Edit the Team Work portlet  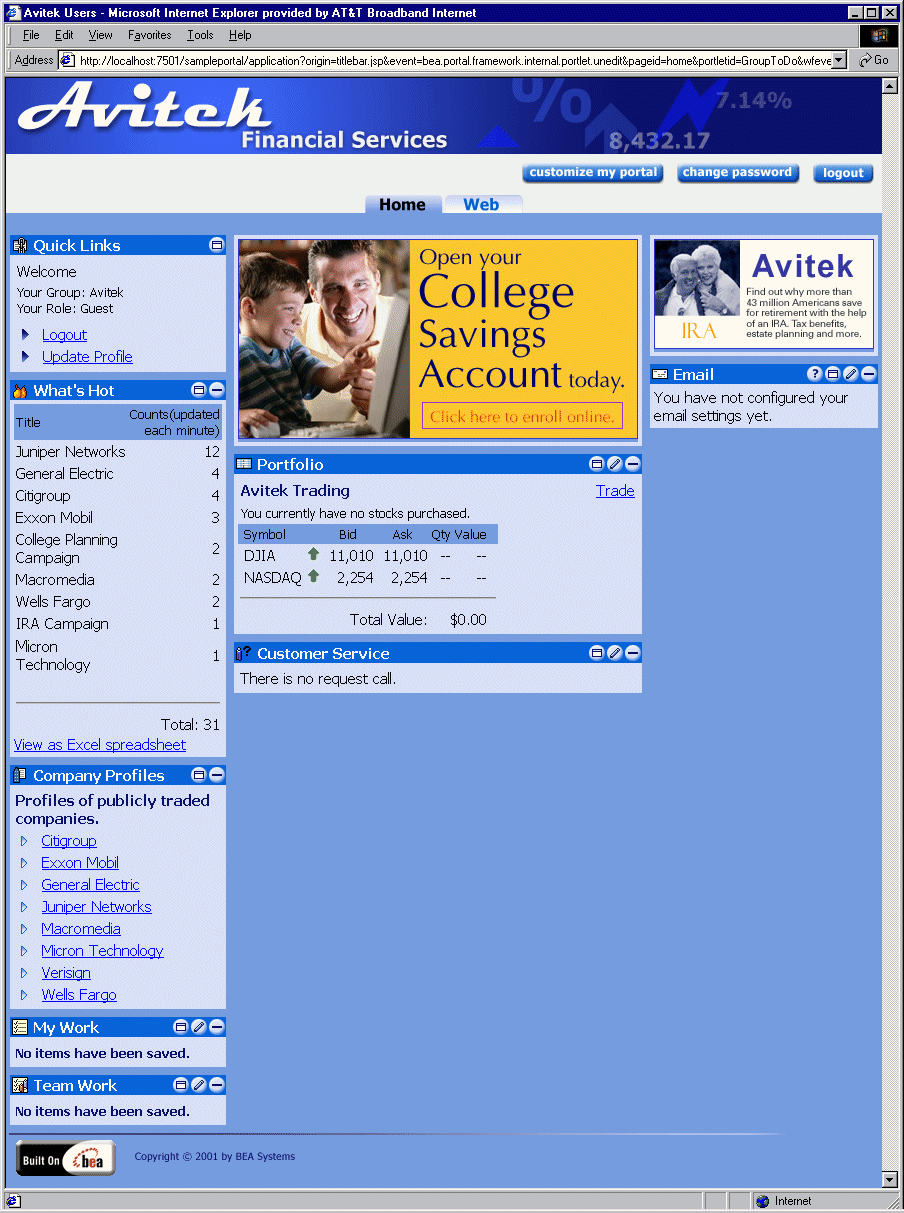[x=199, y=1085]
